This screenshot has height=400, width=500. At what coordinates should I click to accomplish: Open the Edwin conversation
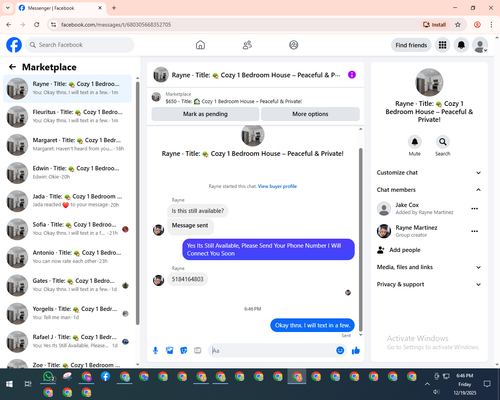click(68, 173)
